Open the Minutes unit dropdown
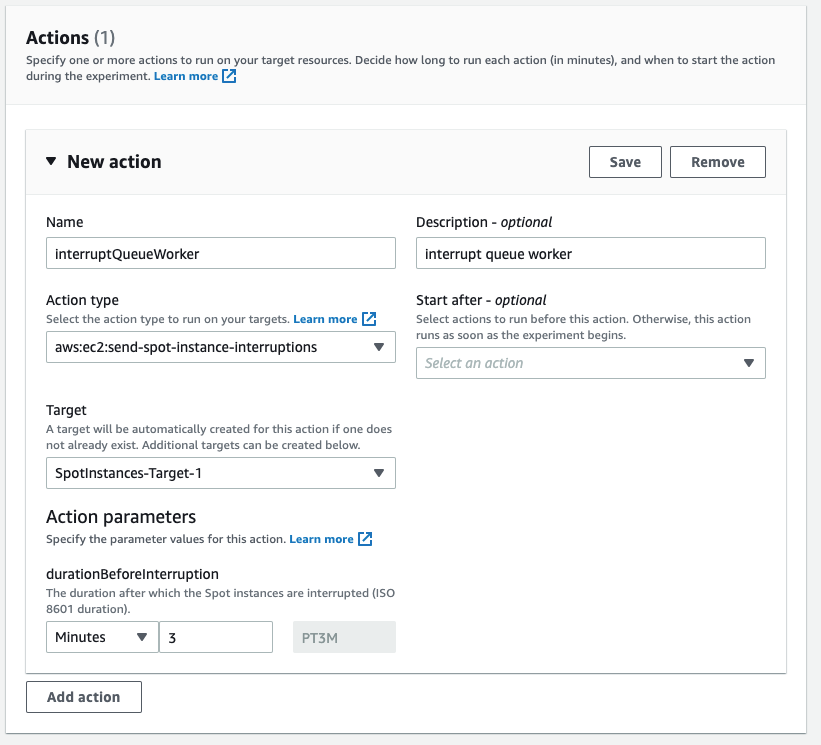This screenshot has height=745, width=821. [101, 636]
